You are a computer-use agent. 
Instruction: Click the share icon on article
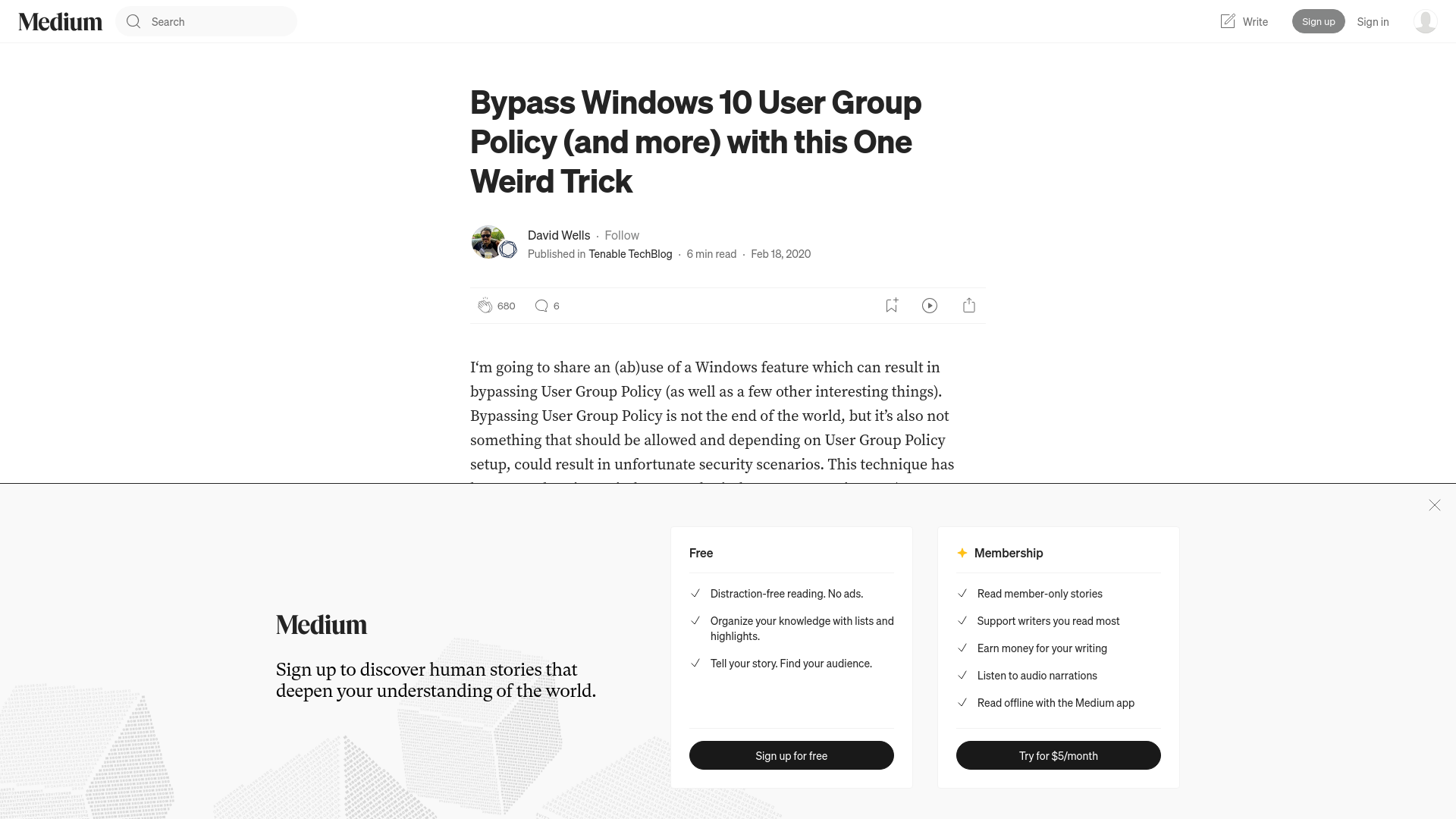coord(968,305)
